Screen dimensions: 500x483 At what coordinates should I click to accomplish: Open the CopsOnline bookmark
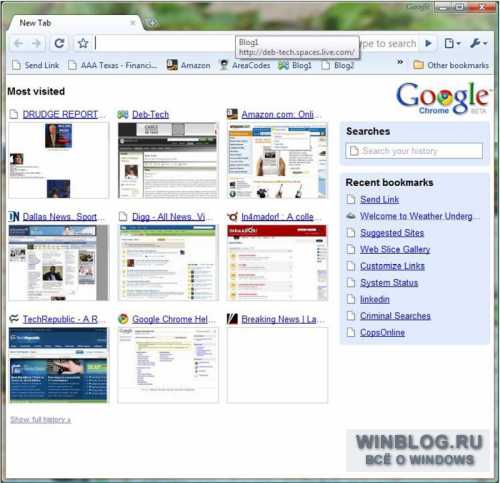pyautogui.click(x=382, y=332)
